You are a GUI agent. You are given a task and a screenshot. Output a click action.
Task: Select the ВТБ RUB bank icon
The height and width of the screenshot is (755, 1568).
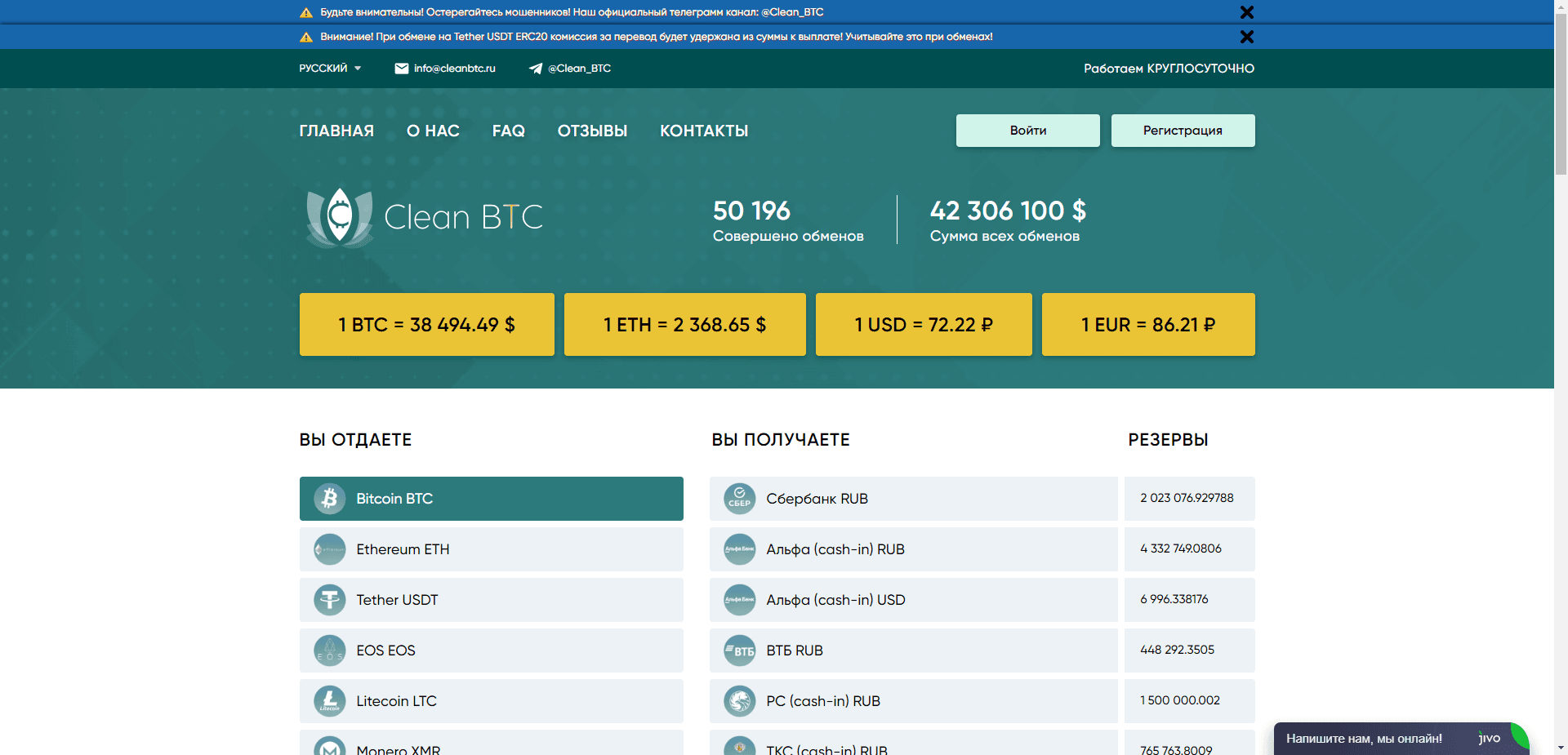pyautogui.click(x=740, y=651)
